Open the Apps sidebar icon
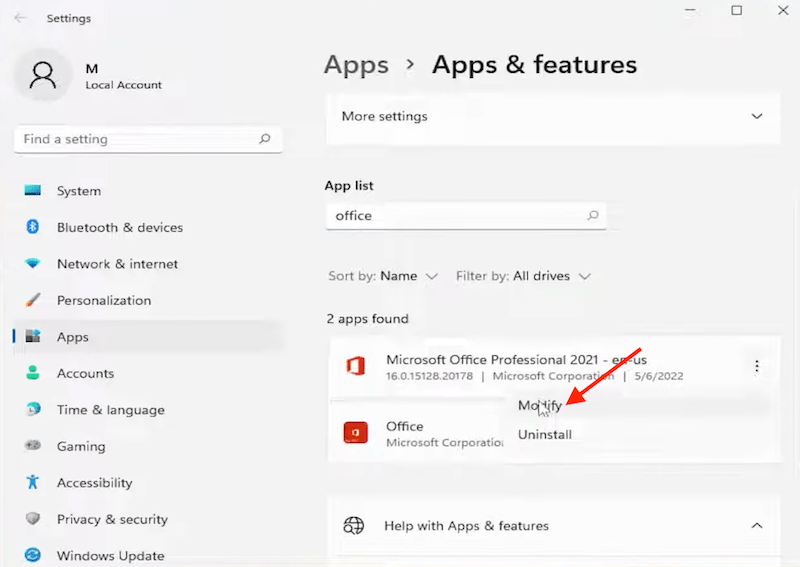 pos(33,336)
